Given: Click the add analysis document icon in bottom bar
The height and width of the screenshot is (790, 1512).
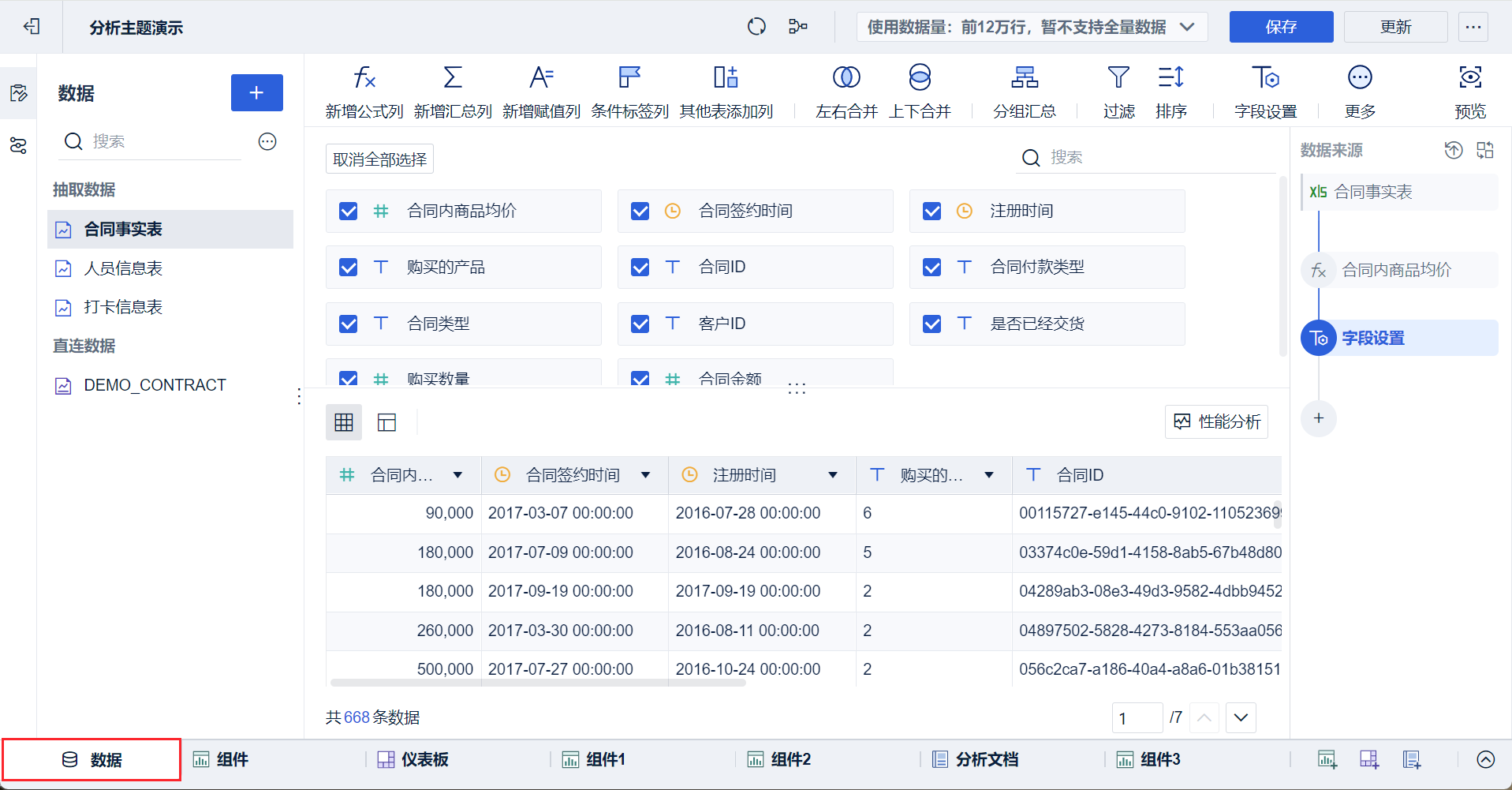Looking at the screenshot, I should [1412, 759].
